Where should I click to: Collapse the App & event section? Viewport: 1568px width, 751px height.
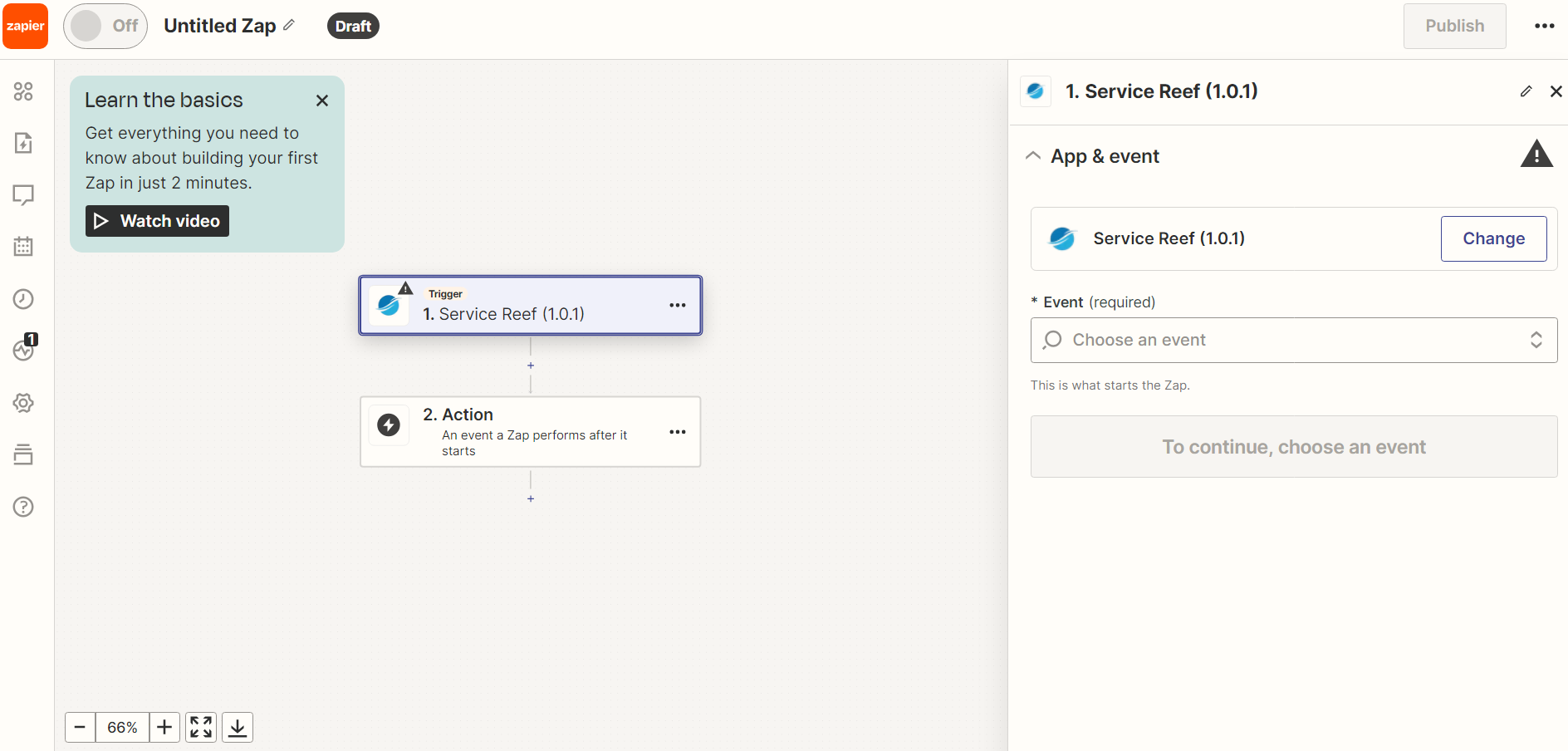1033,156
